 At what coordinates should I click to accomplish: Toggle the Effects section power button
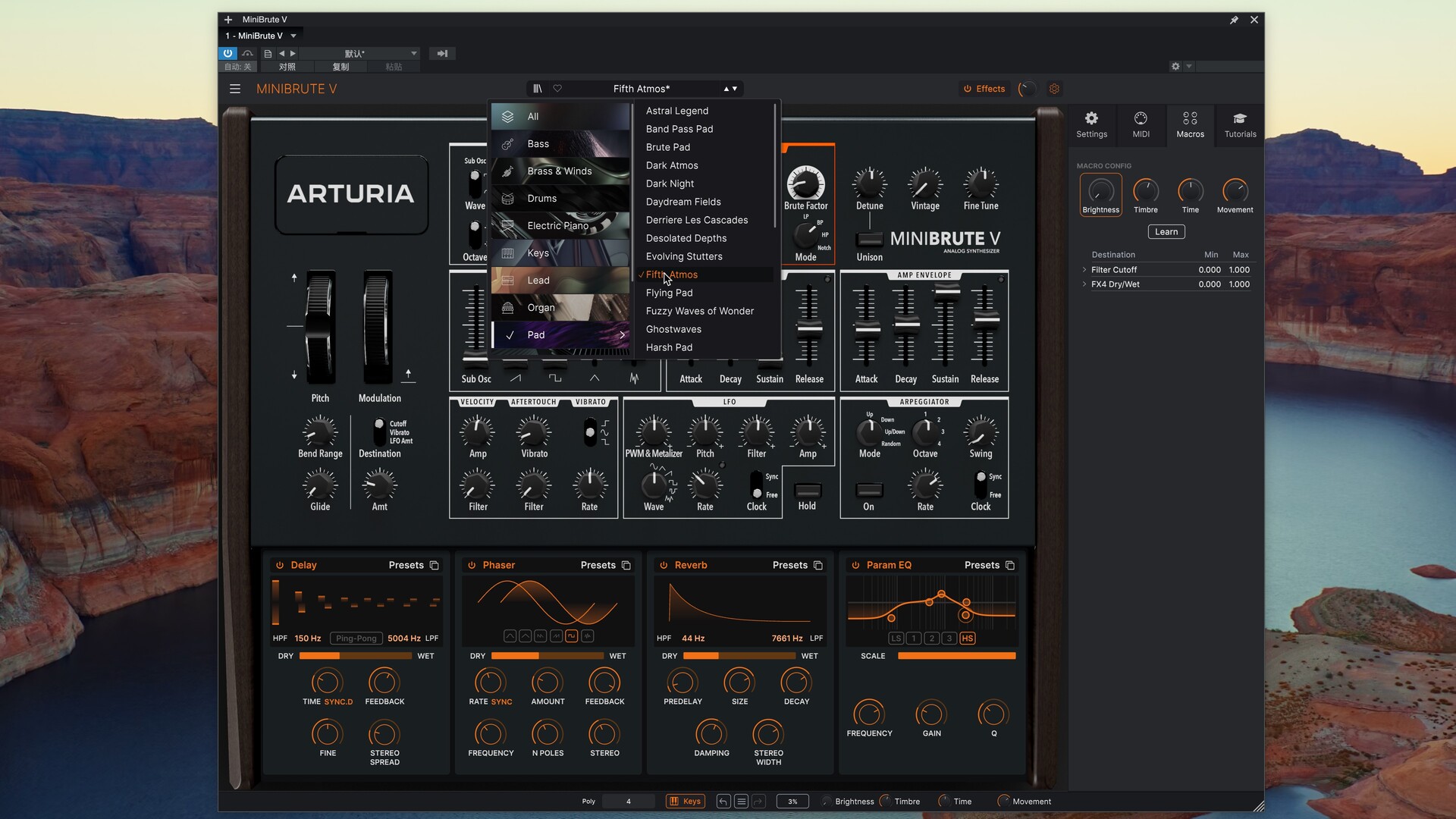[967, 89]
